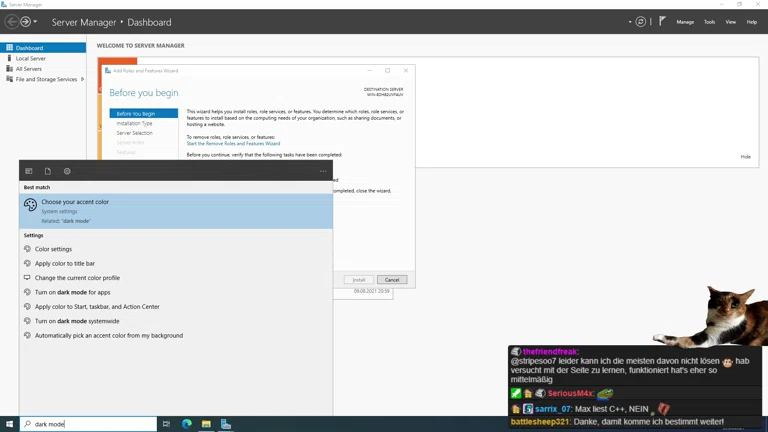Open Turn on dark mode for apps
The height and width of the screenshot is (432, 768).
176,292
